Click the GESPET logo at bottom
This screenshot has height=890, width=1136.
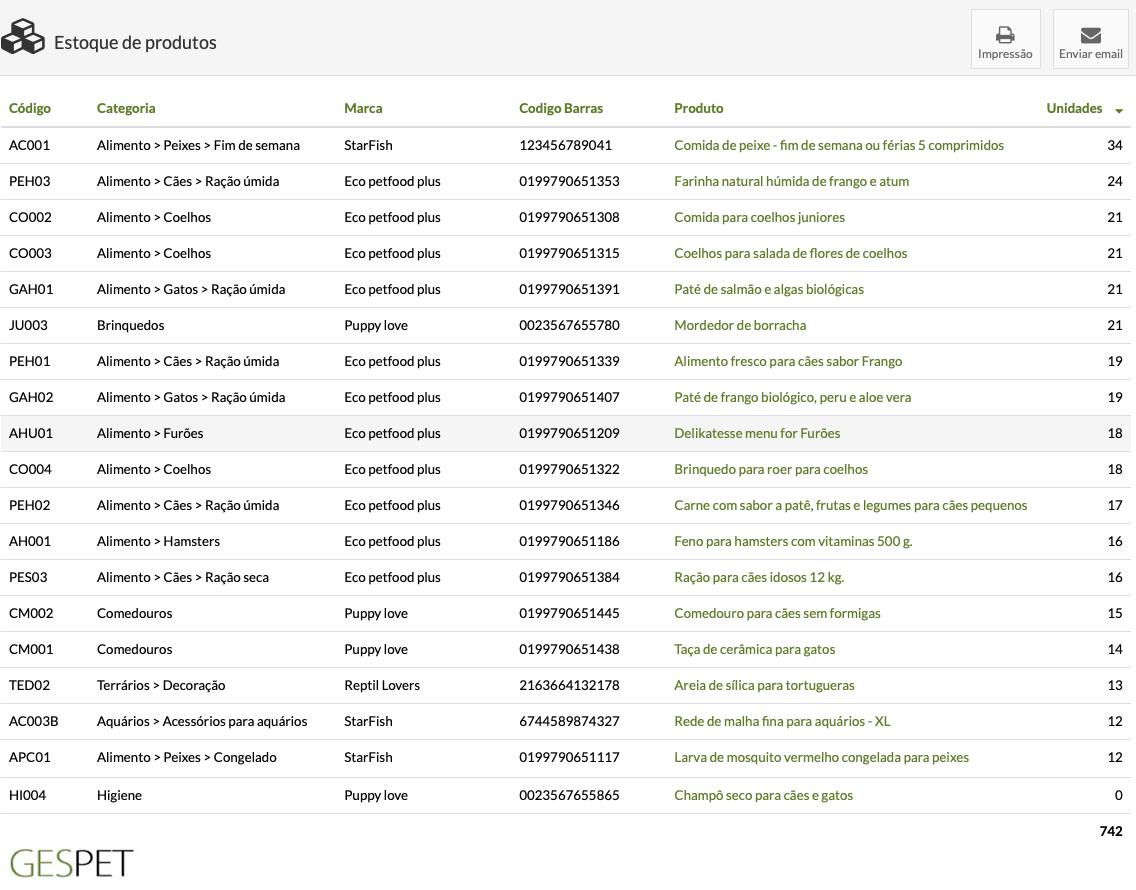(x=71, y=863)
